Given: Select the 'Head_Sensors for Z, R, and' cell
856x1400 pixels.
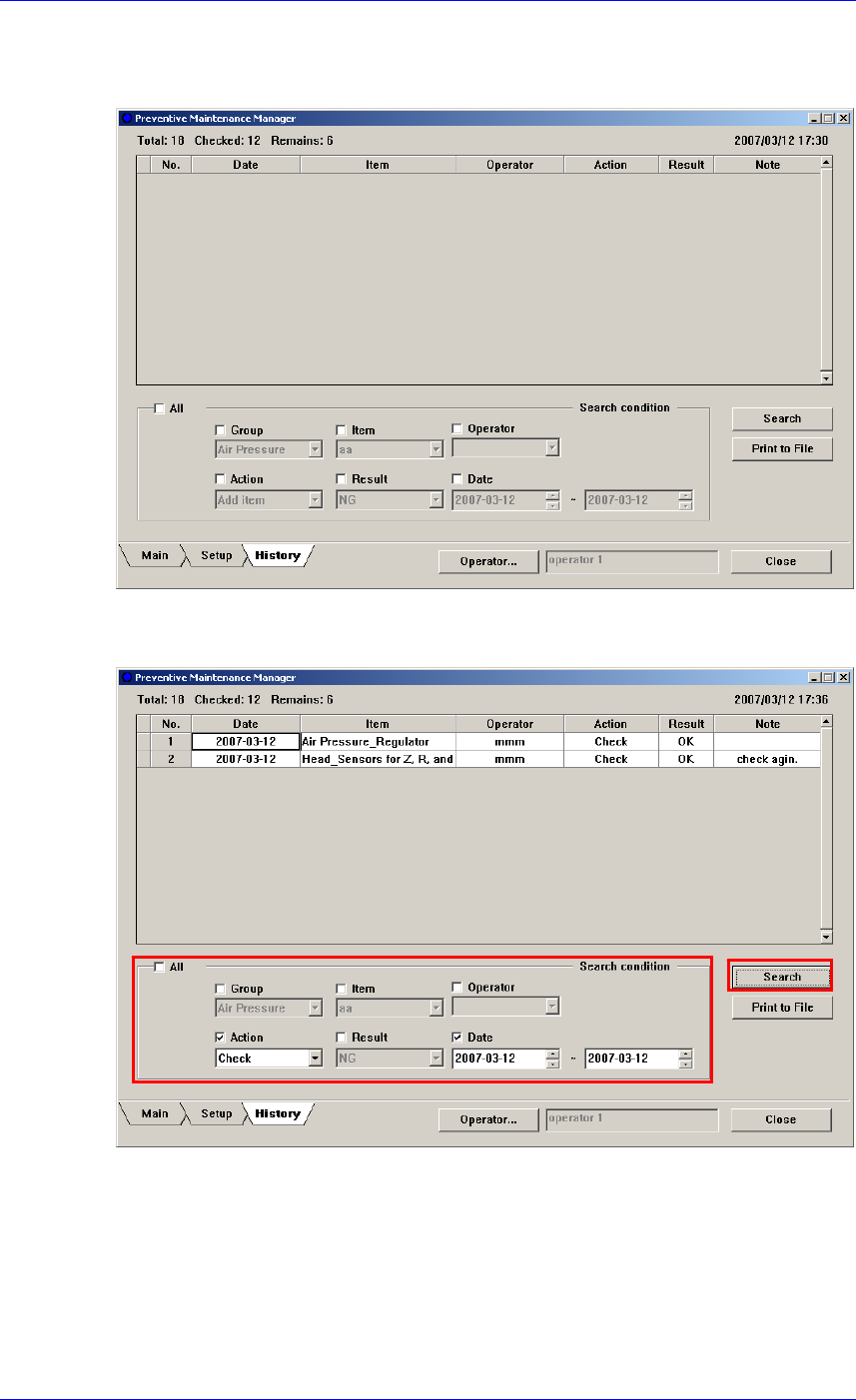Looking at the screenshot, I should point(378,759).
